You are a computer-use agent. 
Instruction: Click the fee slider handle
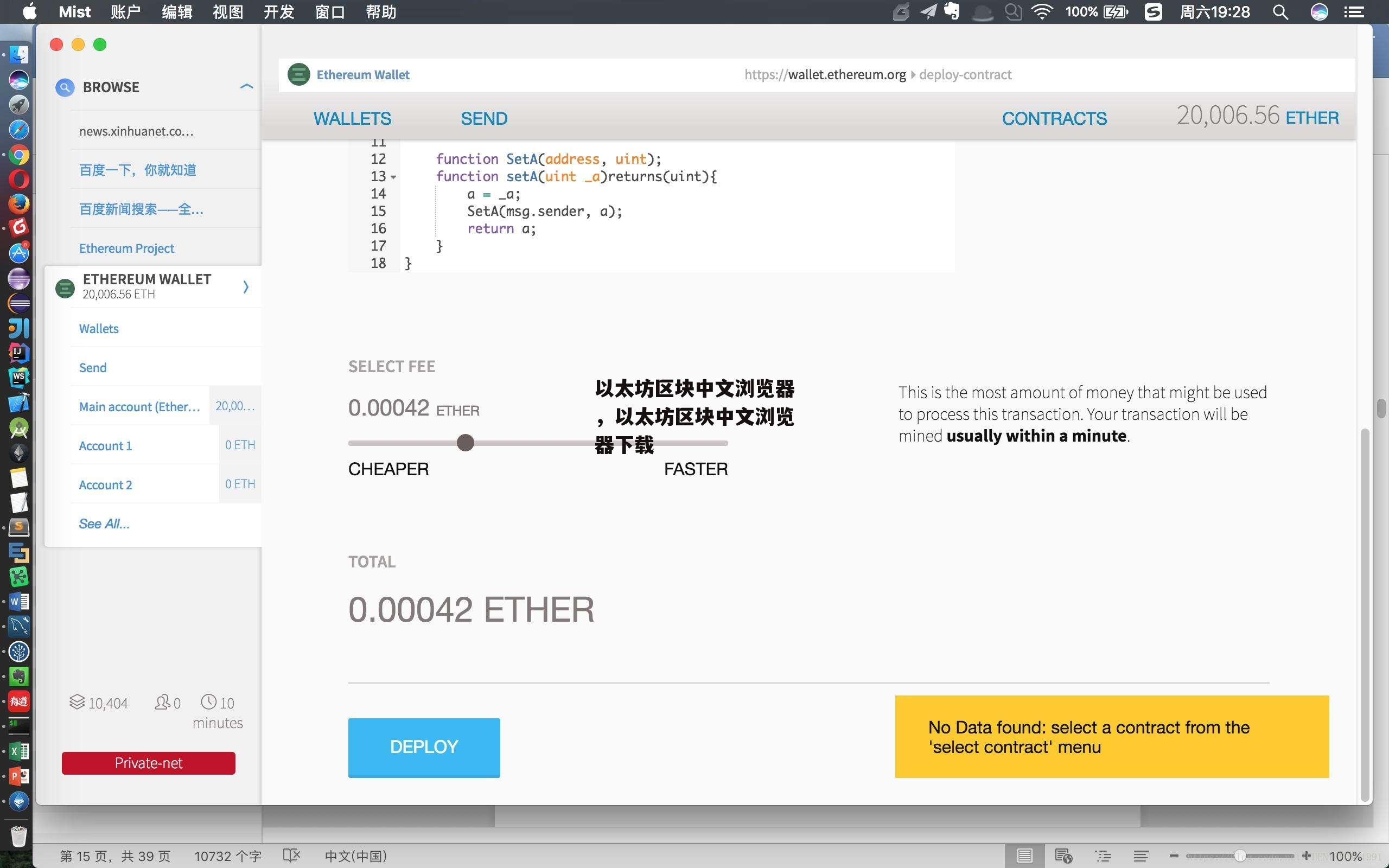click(x=466, y=443)
